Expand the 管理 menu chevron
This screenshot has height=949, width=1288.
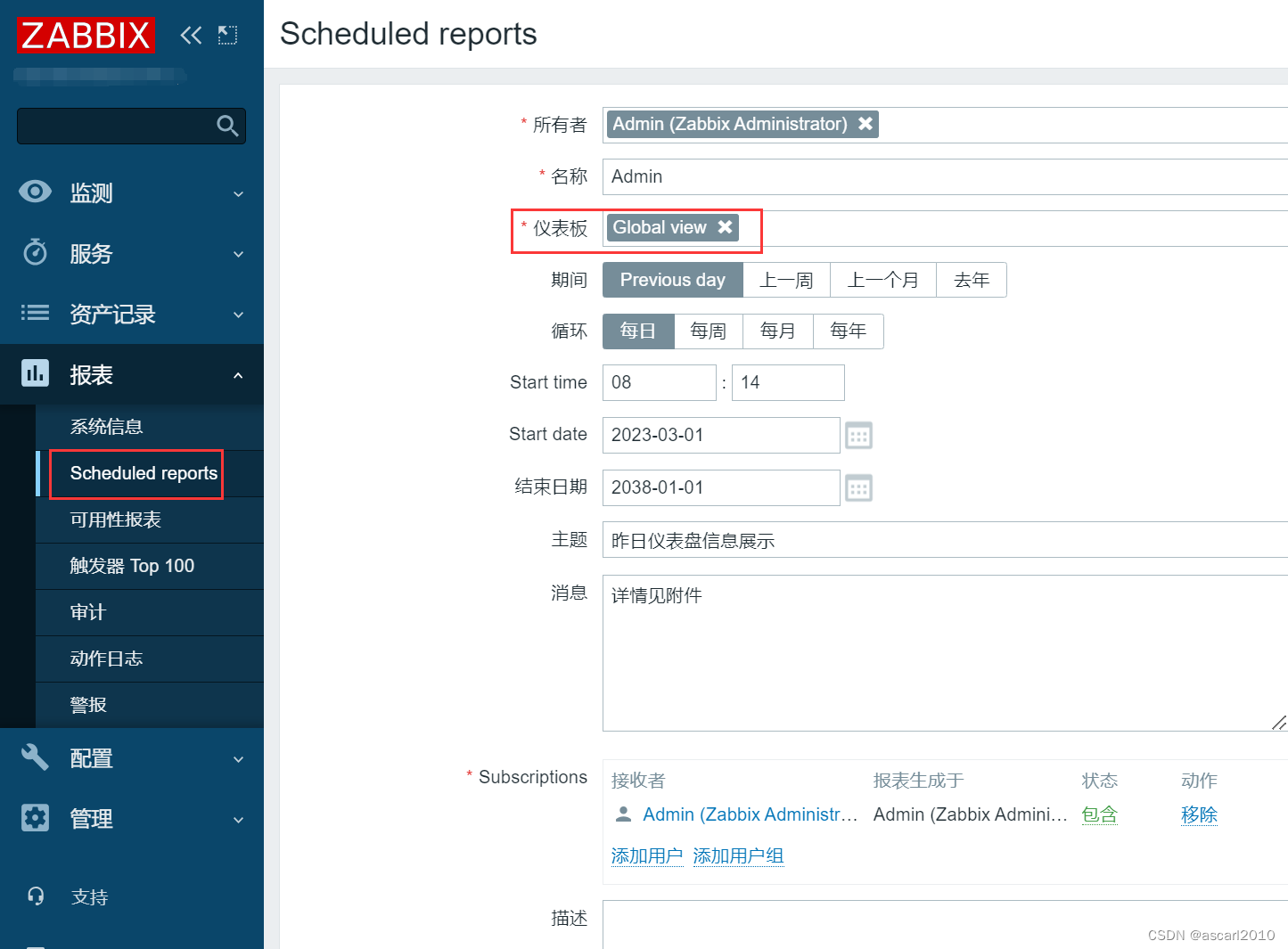[238, 819]
